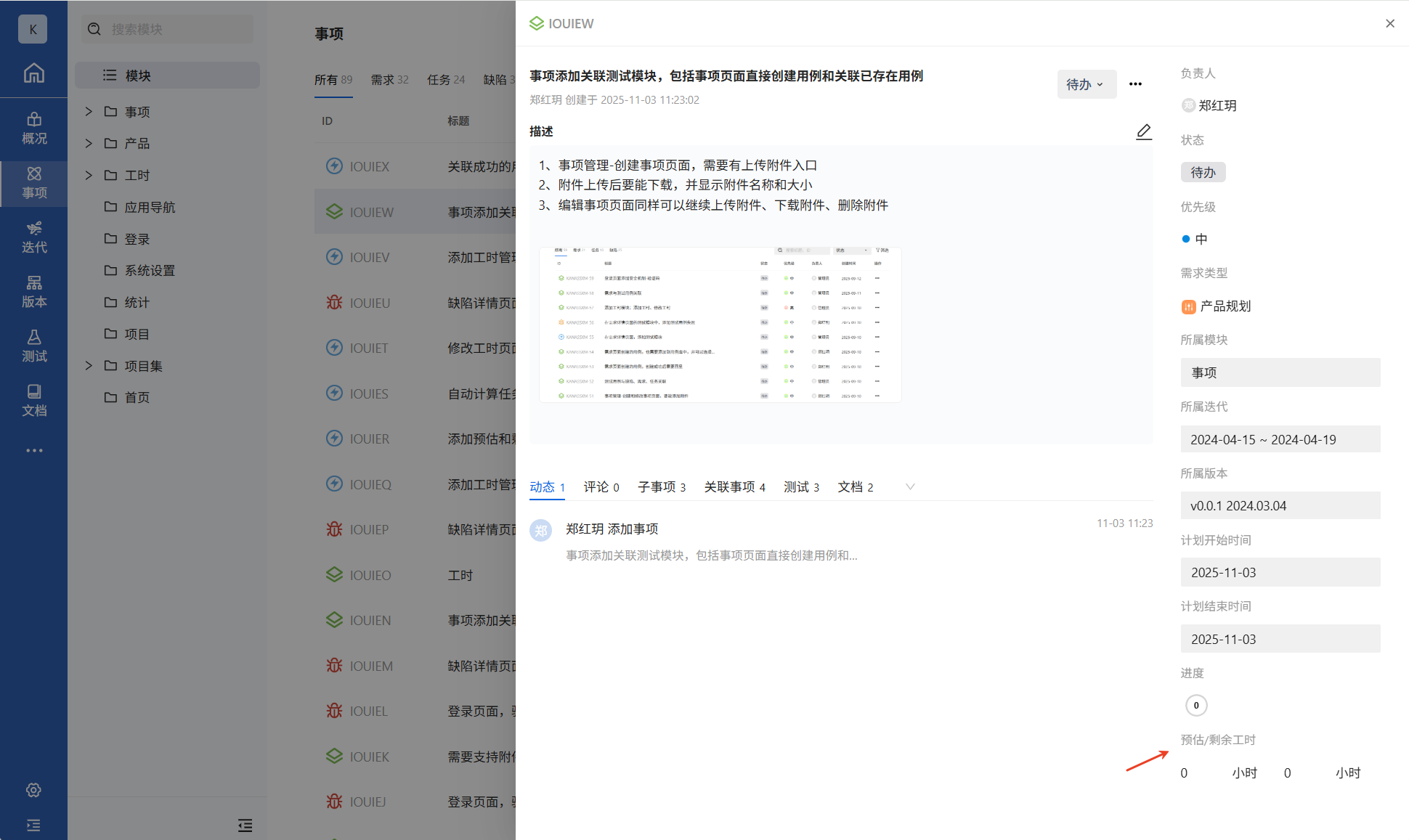Switch to the 子事项 tab
This screenshot has height=840, width=1409.
click(x=661, y=486)
